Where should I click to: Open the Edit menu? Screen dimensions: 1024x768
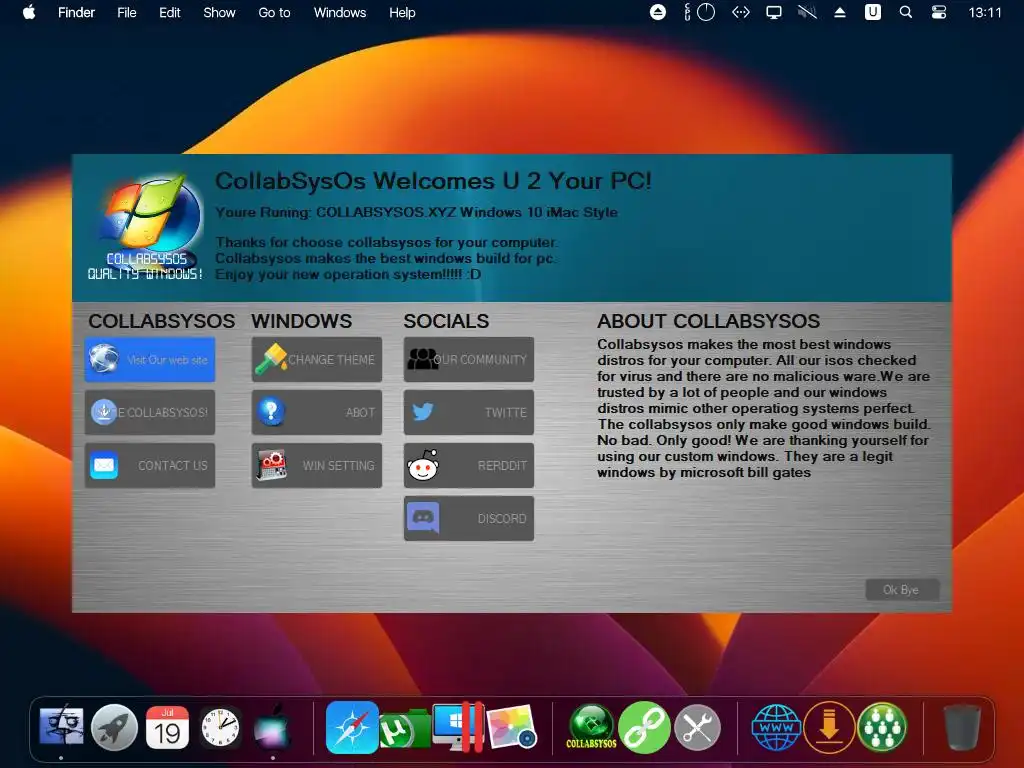click(169, 12)
